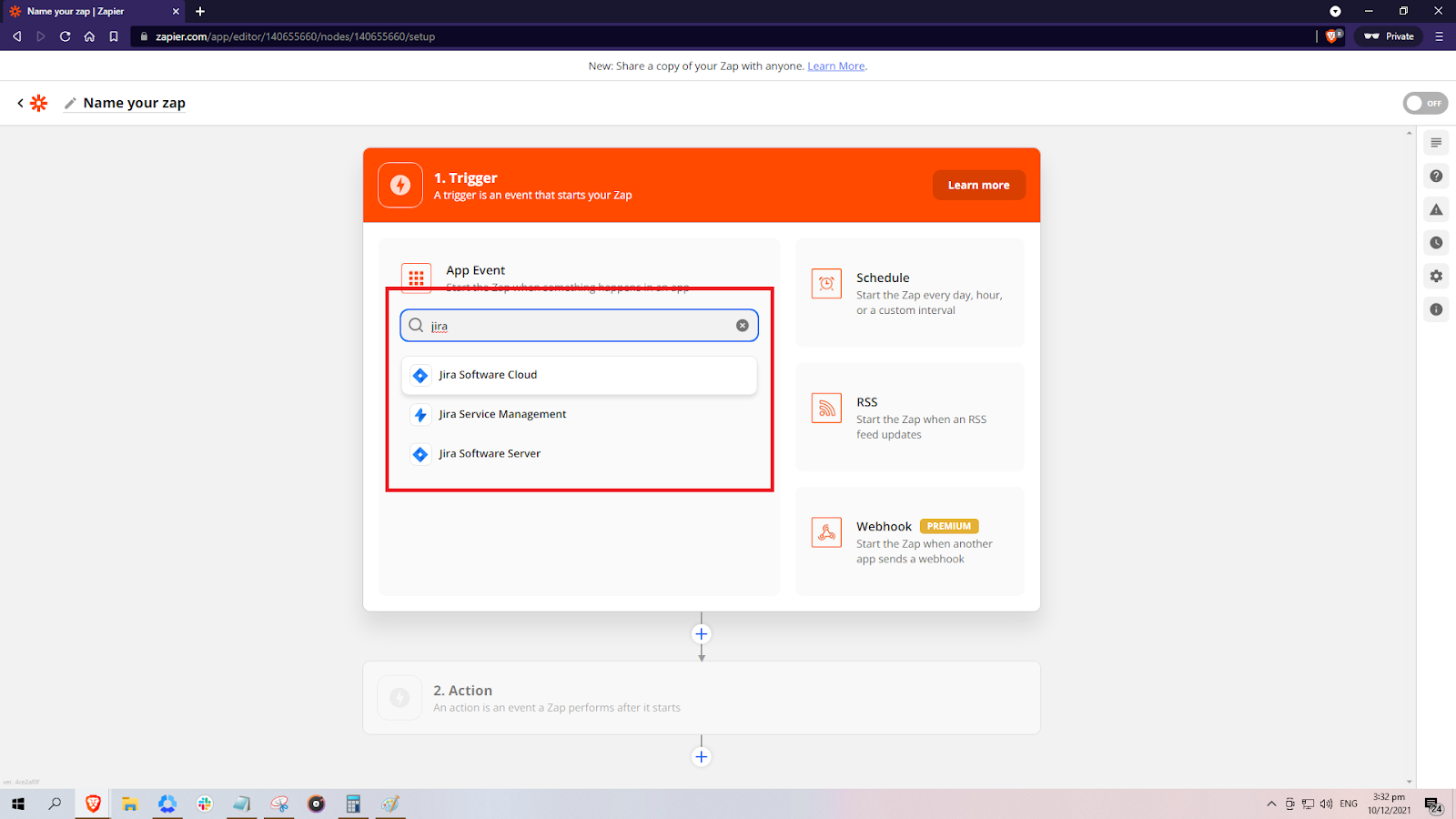Image resolution: width=1456 pixels, height=819 pixels.
Task: Open File Explorer from the taskbar
Action: pos(130,804)
